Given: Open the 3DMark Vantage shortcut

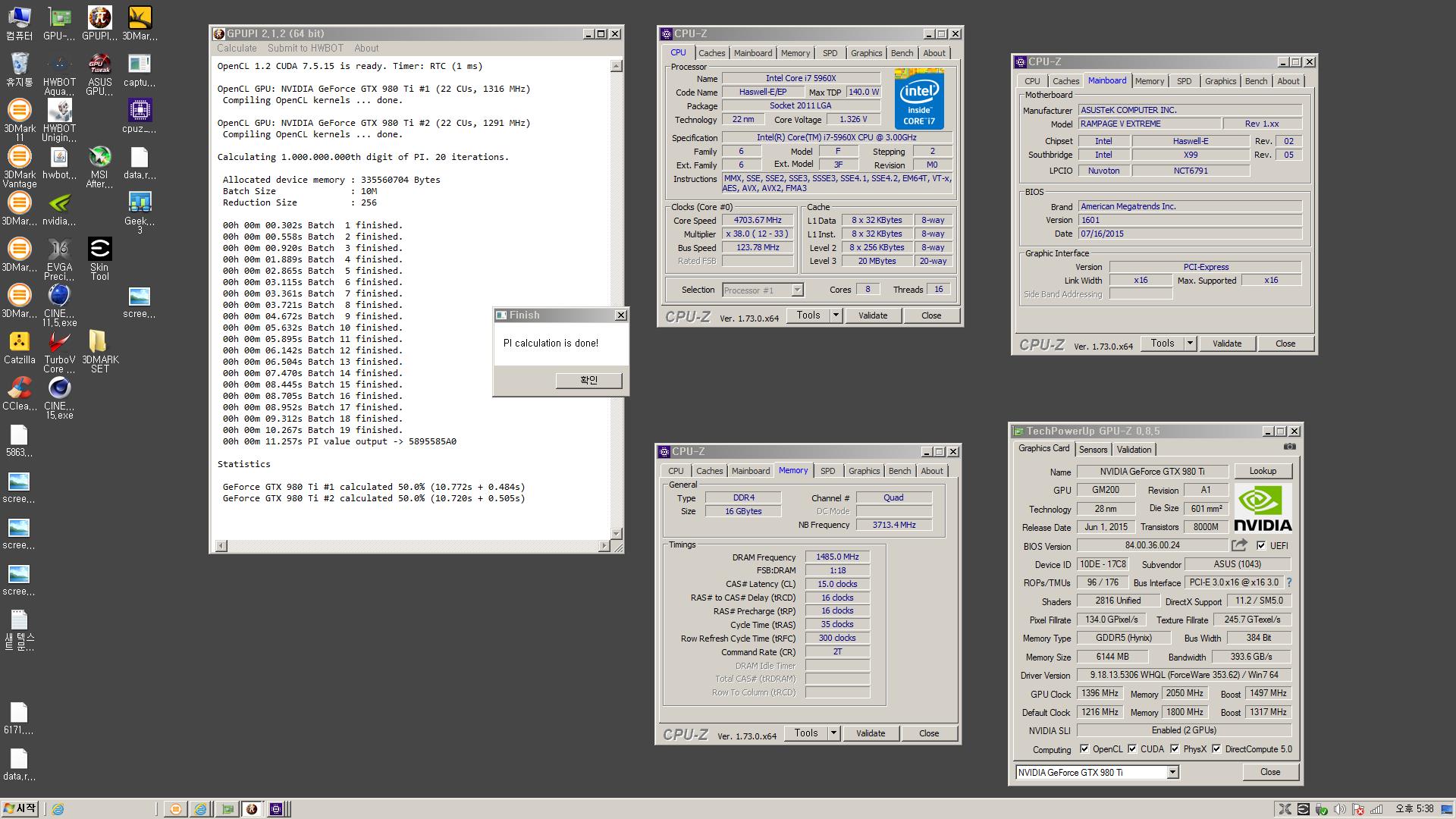Looking at the screenshot, I should (x=20, y=166).
